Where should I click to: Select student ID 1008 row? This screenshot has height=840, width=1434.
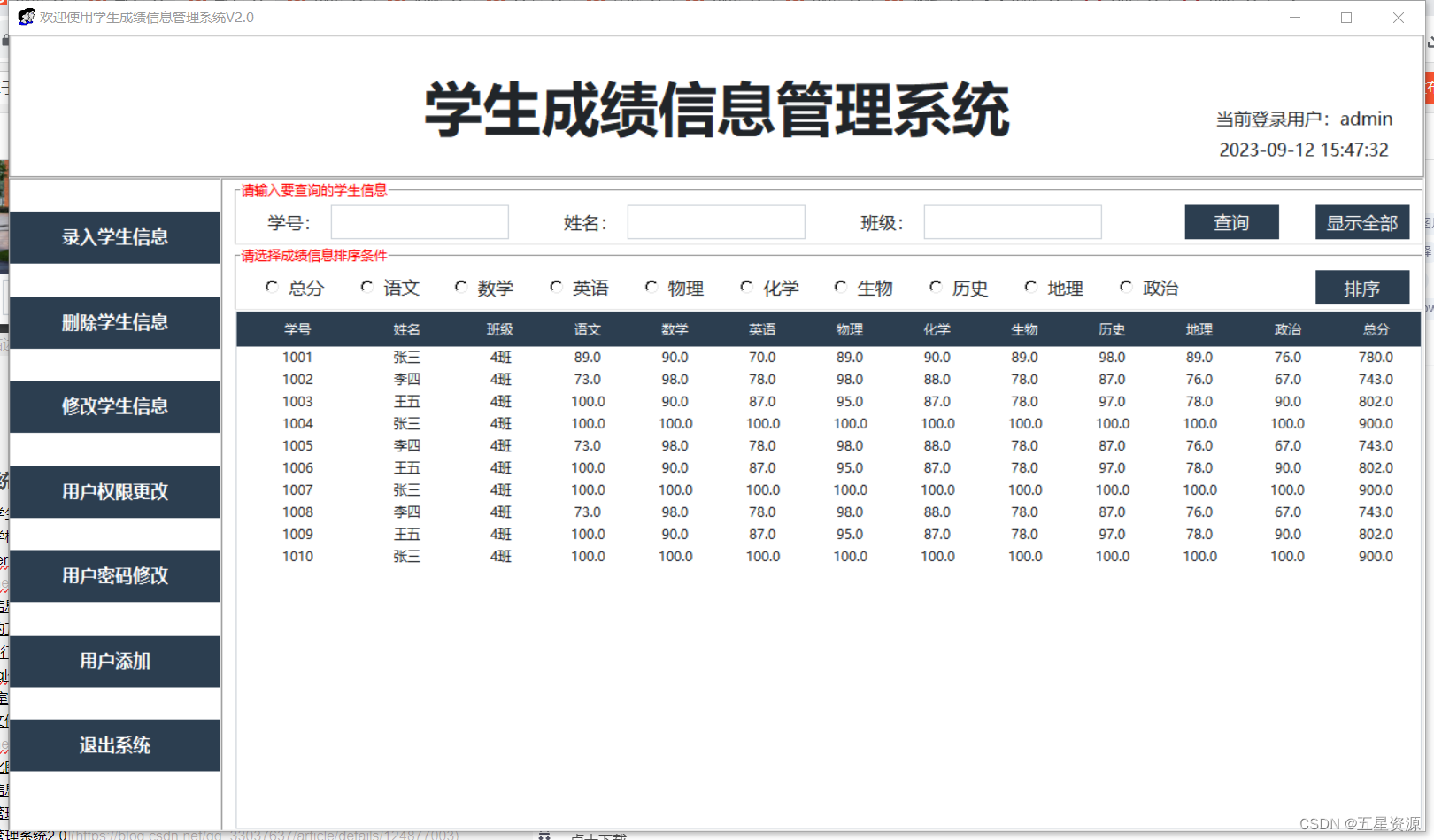829,512
